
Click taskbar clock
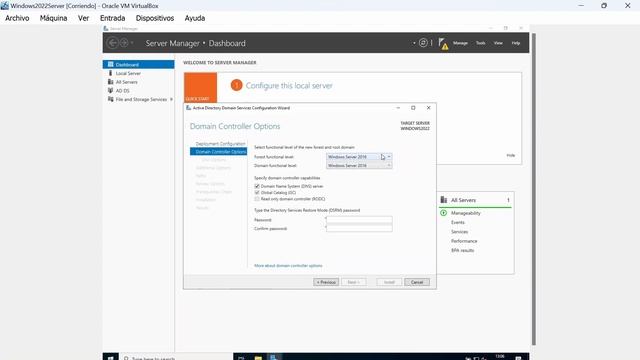tap(500, 357)
